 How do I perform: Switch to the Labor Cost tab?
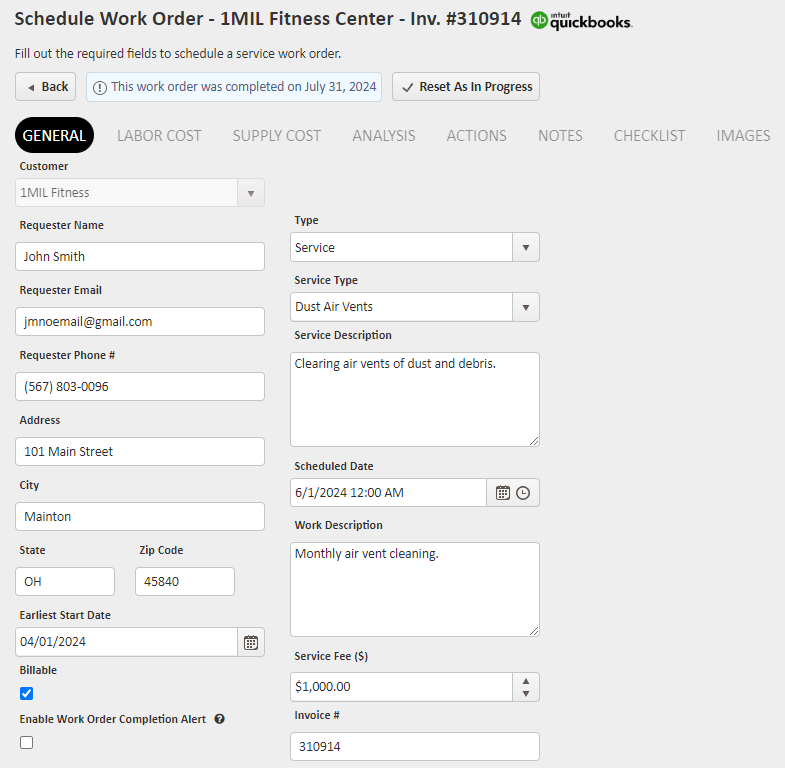[x=159, y=136]
